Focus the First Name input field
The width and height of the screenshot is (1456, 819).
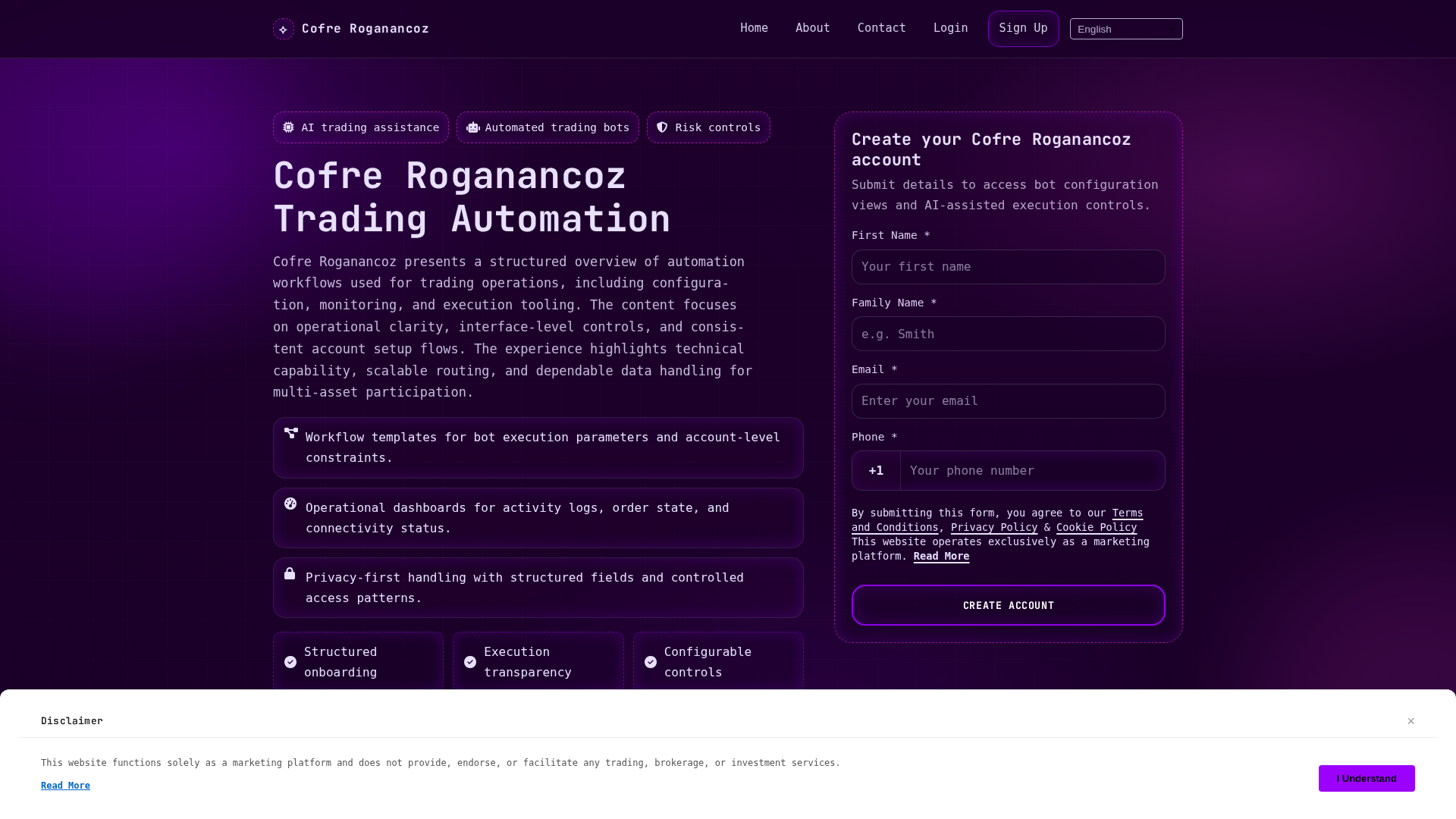pos(1009,267)
